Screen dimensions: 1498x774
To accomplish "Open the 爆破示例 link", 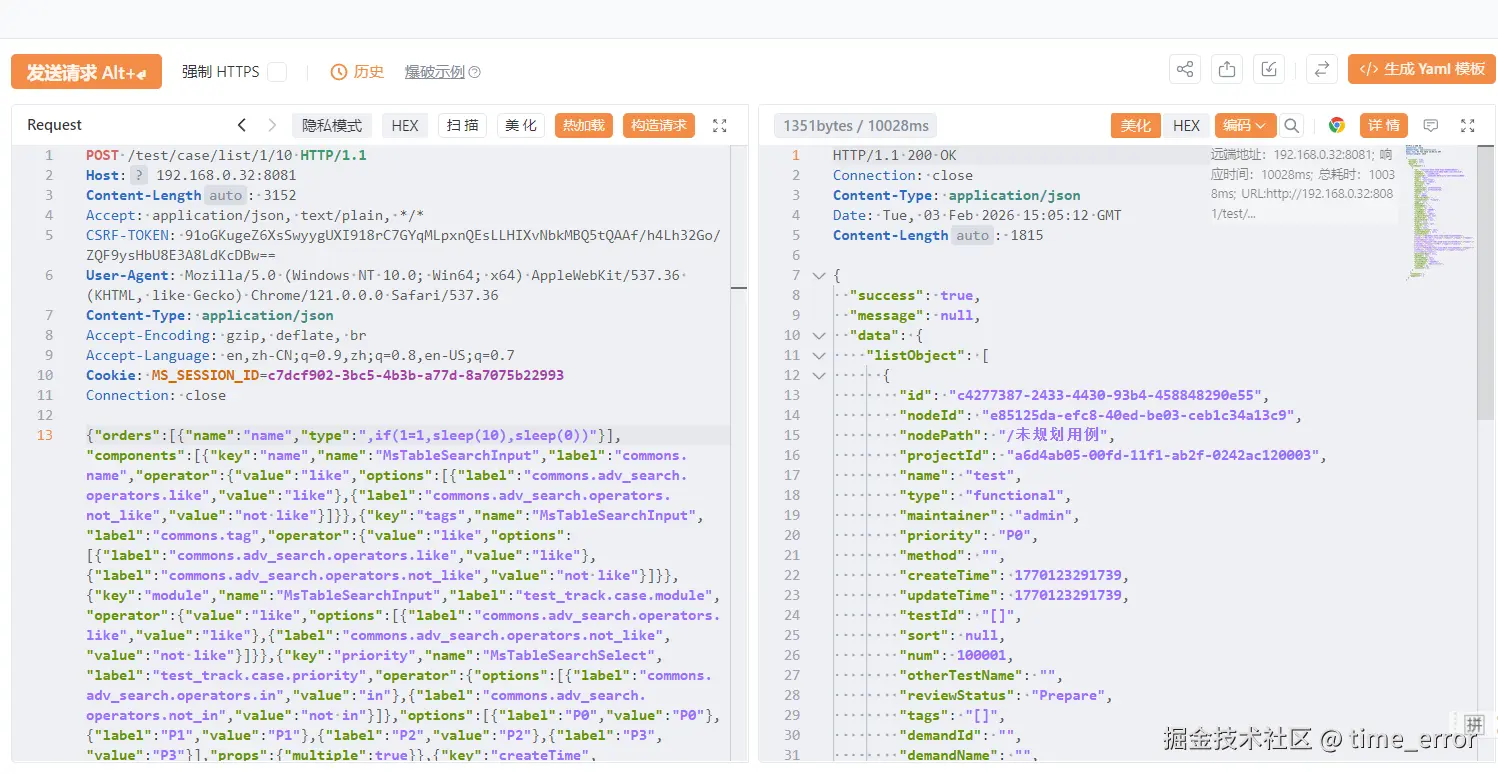I will coord(435,72).
